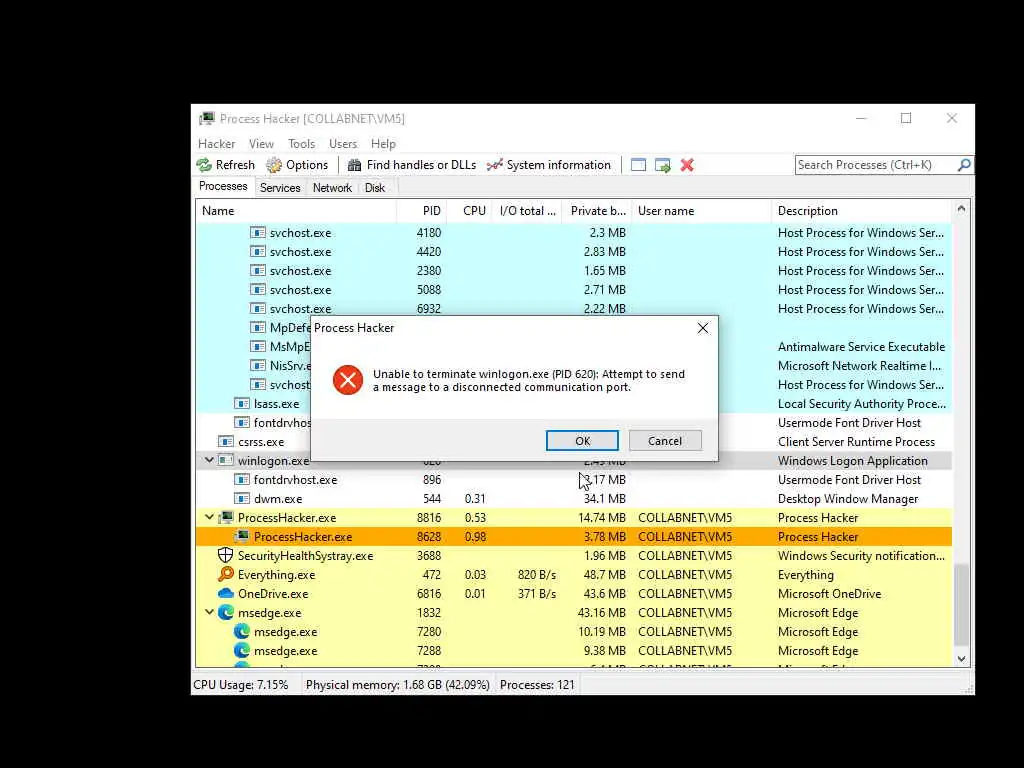This screenshot has width=1024, height=768.
Task: Switch to the Disk tab
Action: 375,188
